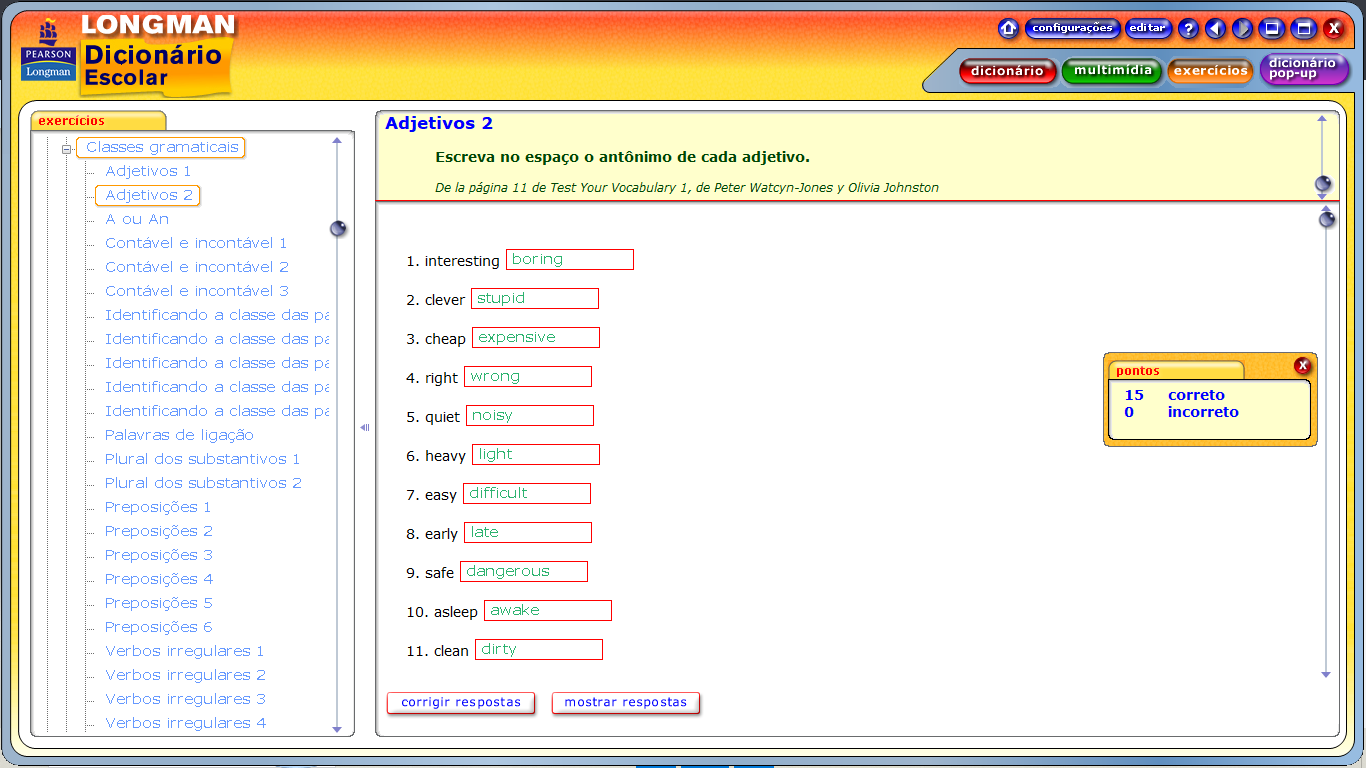The width and height of the screenshot is (1366, 768).
Task: Open Preposições 4 exercise
Action: (x=159, y=579)
